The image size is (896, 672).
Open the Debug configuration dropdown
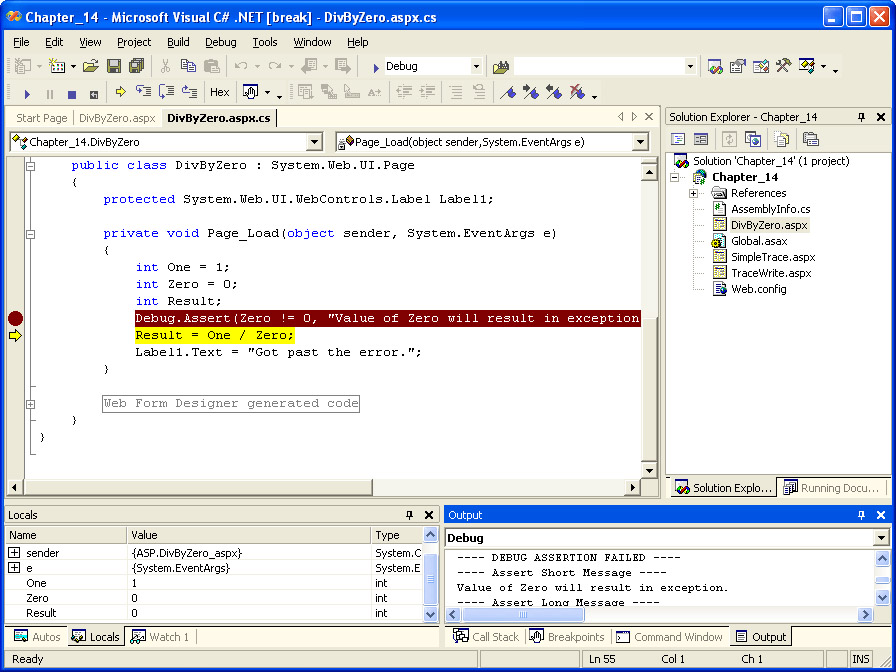pyautogui.click(x=476, y=66)
